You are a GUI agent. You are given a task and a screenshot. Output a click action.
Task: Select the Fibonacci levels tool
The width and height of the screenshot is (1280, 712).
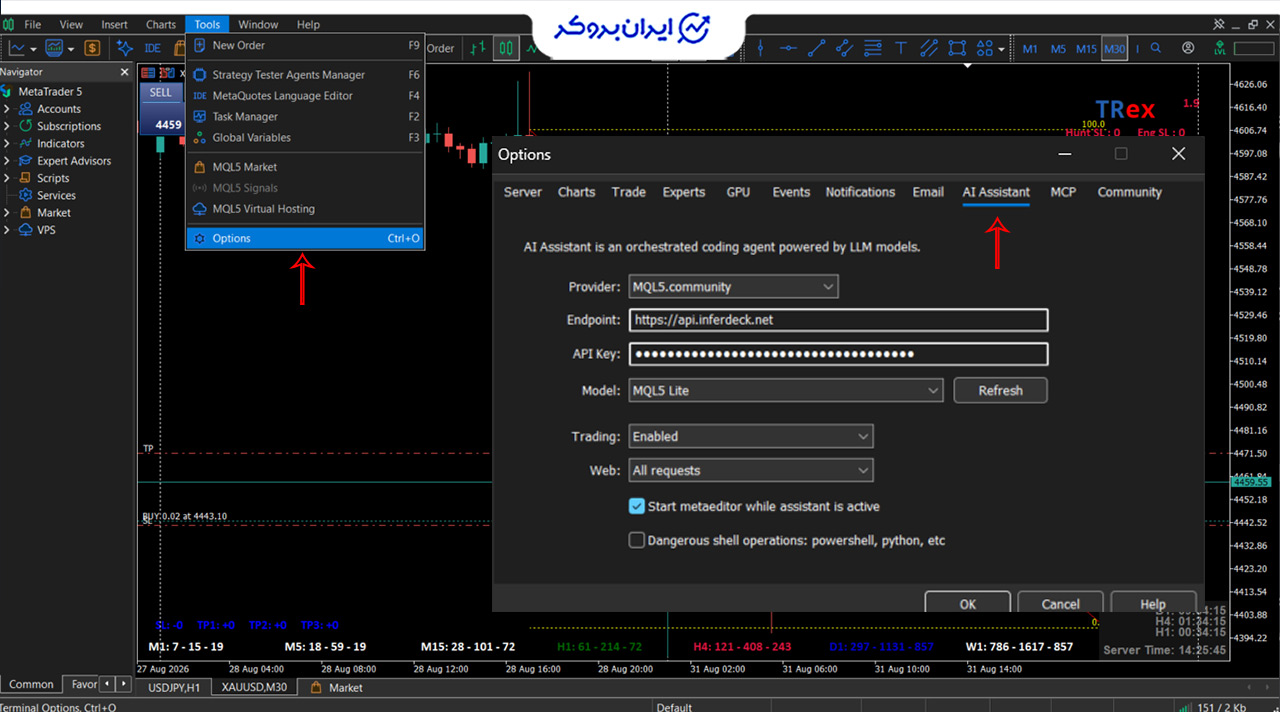(x=873, y=48)
